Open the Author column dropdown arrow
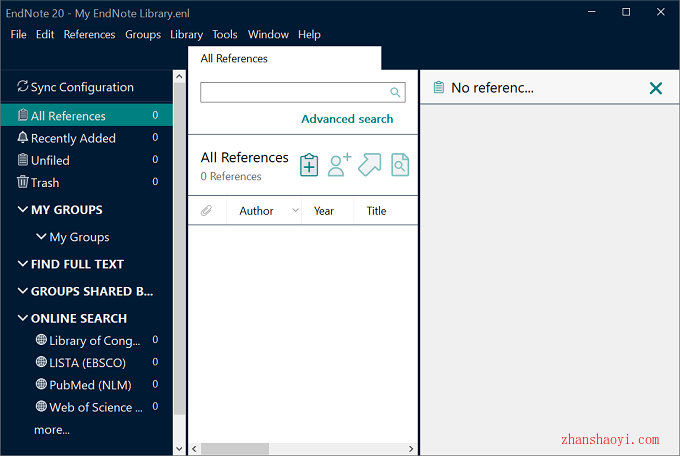Screen dimensions: 680x456 point(294,211)
